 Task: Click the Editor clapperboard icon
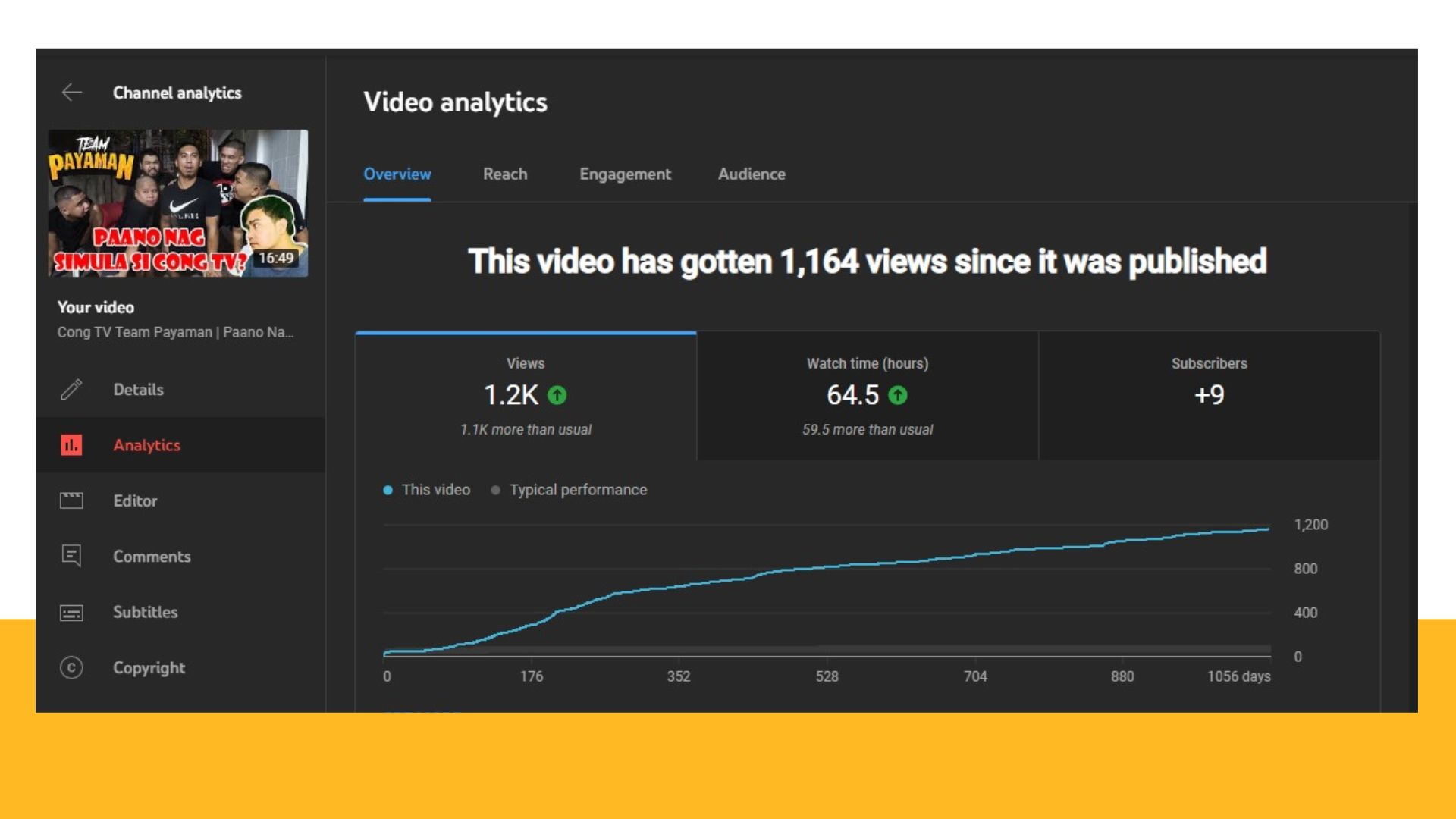click(x=71, y=500)
